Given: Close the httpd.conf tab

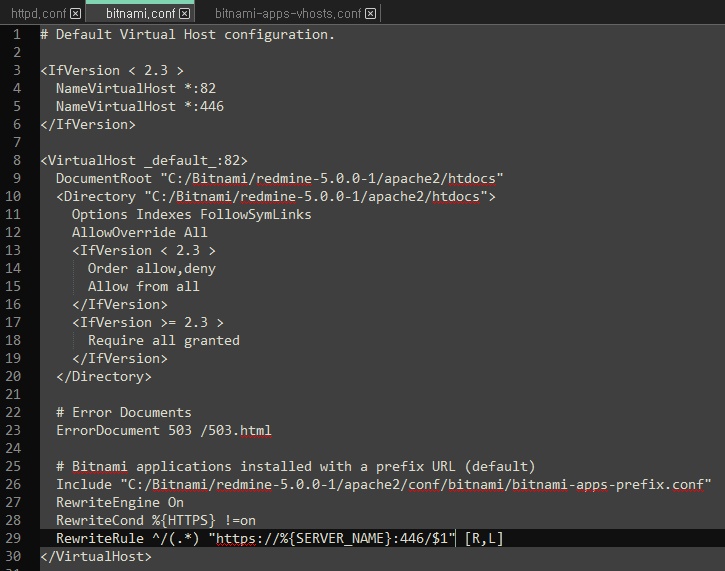Looking at the screenshot, I should point(75,14).
